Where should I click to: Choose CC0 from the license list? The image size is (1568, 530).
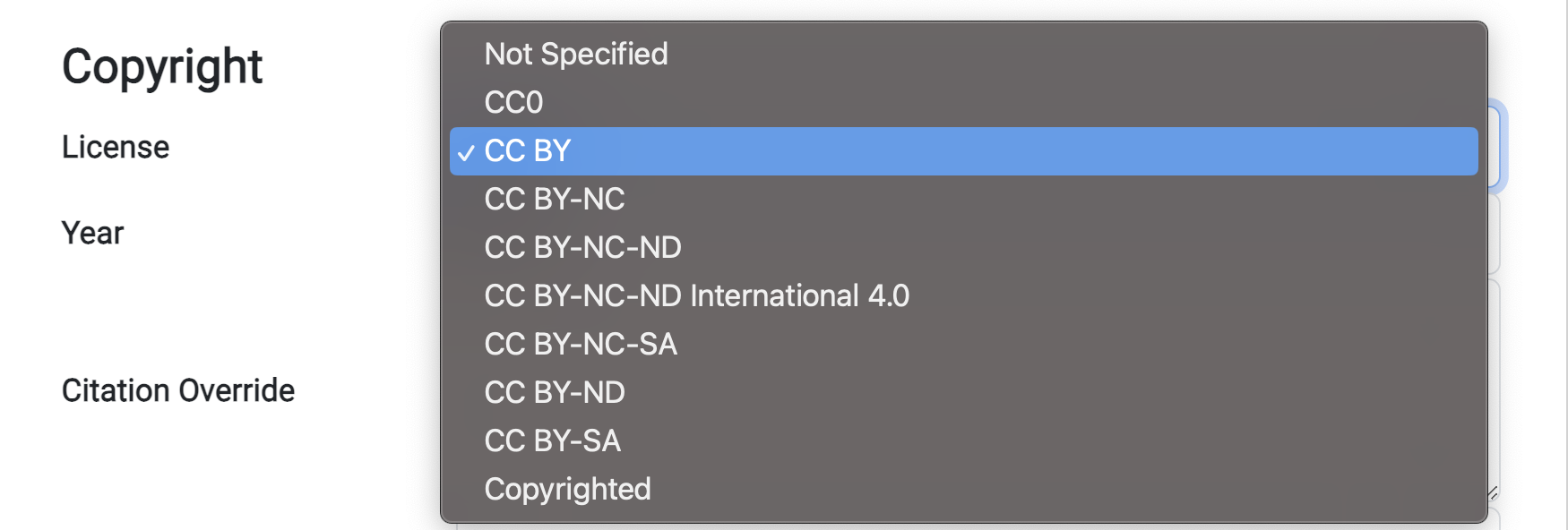point(514,103)
